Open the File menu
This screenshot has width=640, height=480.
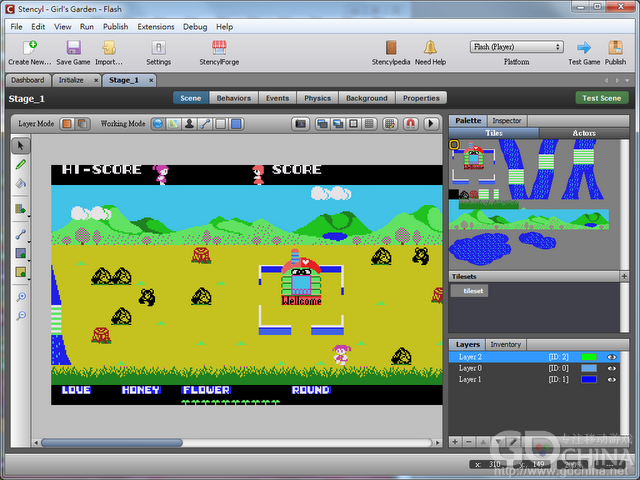click(x=16, y=27)
